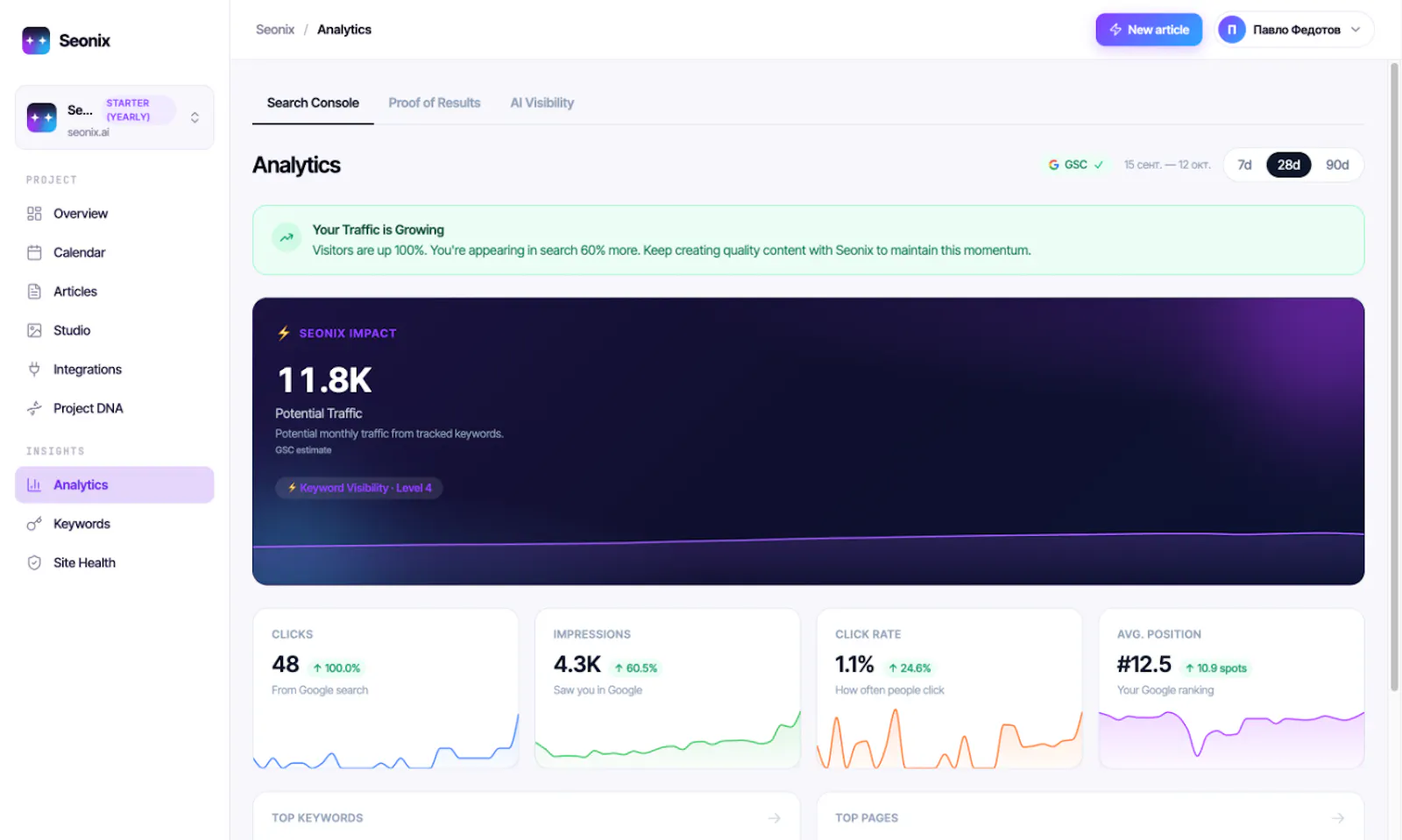Screen dimensions: 1402x840
Task: Go to Calendar in the sidebar
Action: (x=114, y=252)
